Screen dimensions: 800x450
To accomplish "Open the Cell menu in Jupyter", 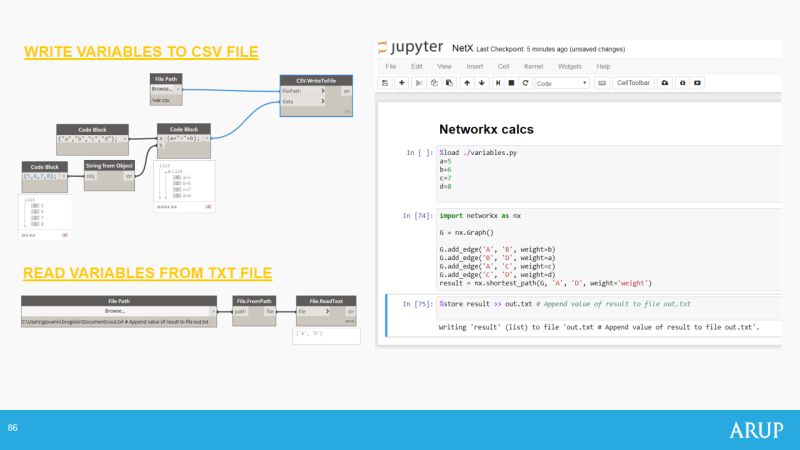I will (504, 66).
